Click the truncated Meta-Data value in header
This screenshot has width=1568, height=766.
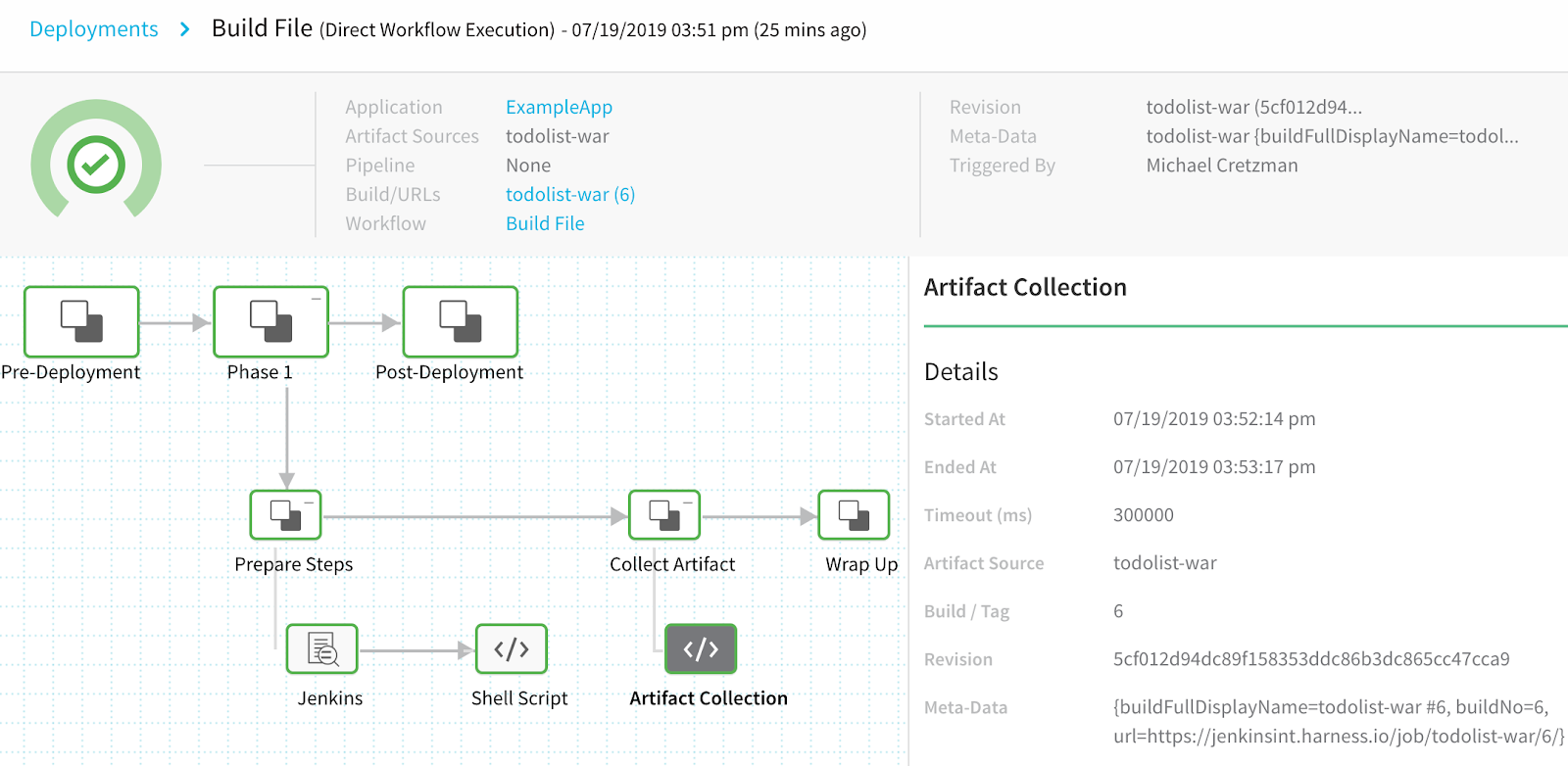[x=1333, y=136]
